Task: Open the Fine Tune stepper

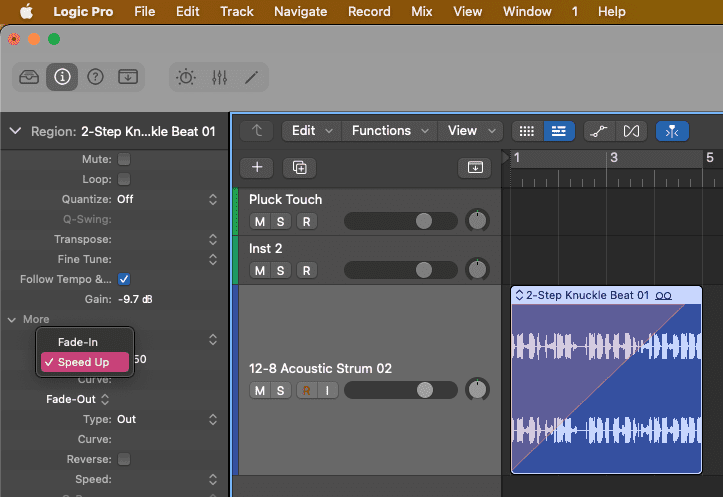Action: [x=213, y=259]
